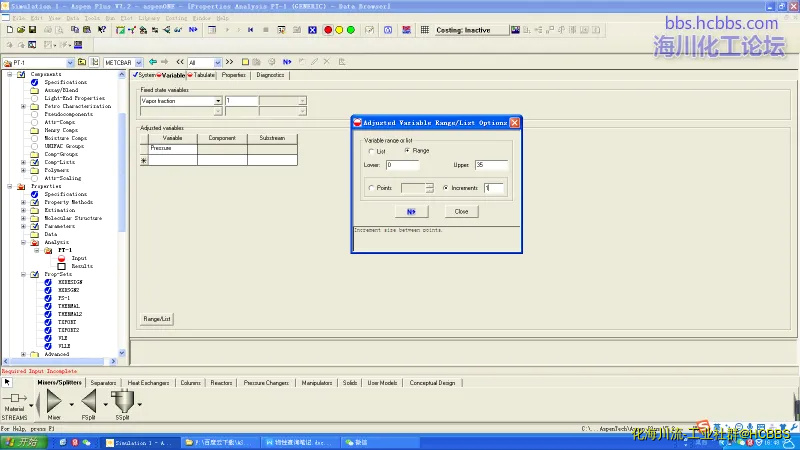Click the red circle status icon
800x450 pixels.
(328, 30)
